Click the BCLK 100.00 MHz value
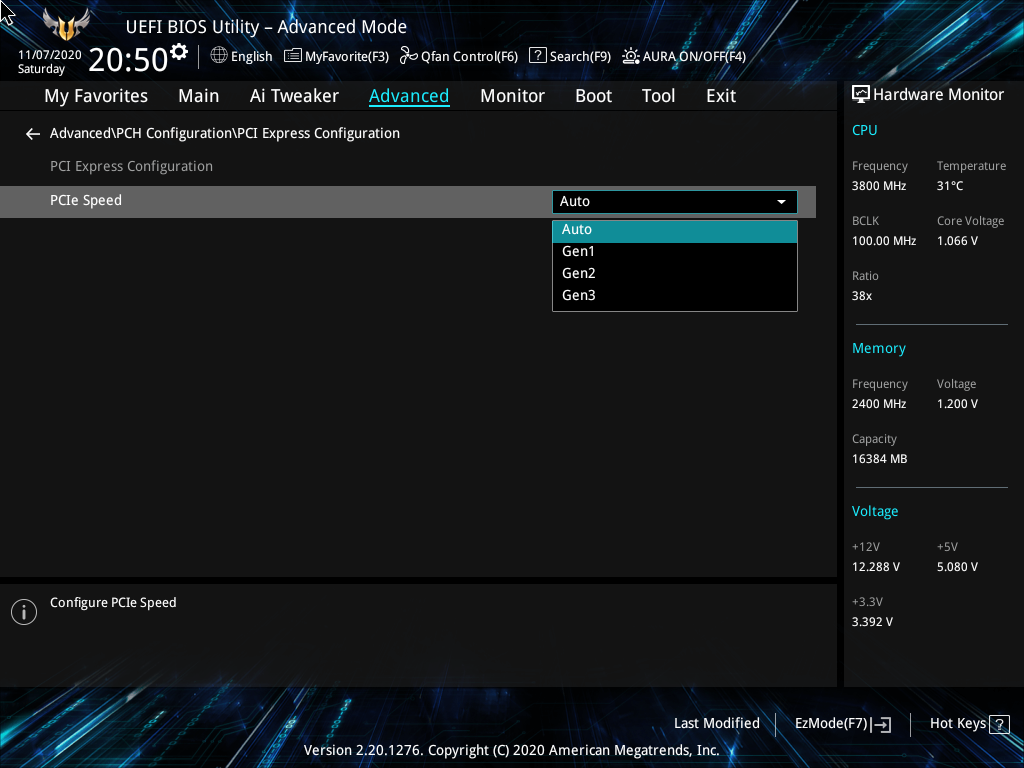 pos(884,241)
